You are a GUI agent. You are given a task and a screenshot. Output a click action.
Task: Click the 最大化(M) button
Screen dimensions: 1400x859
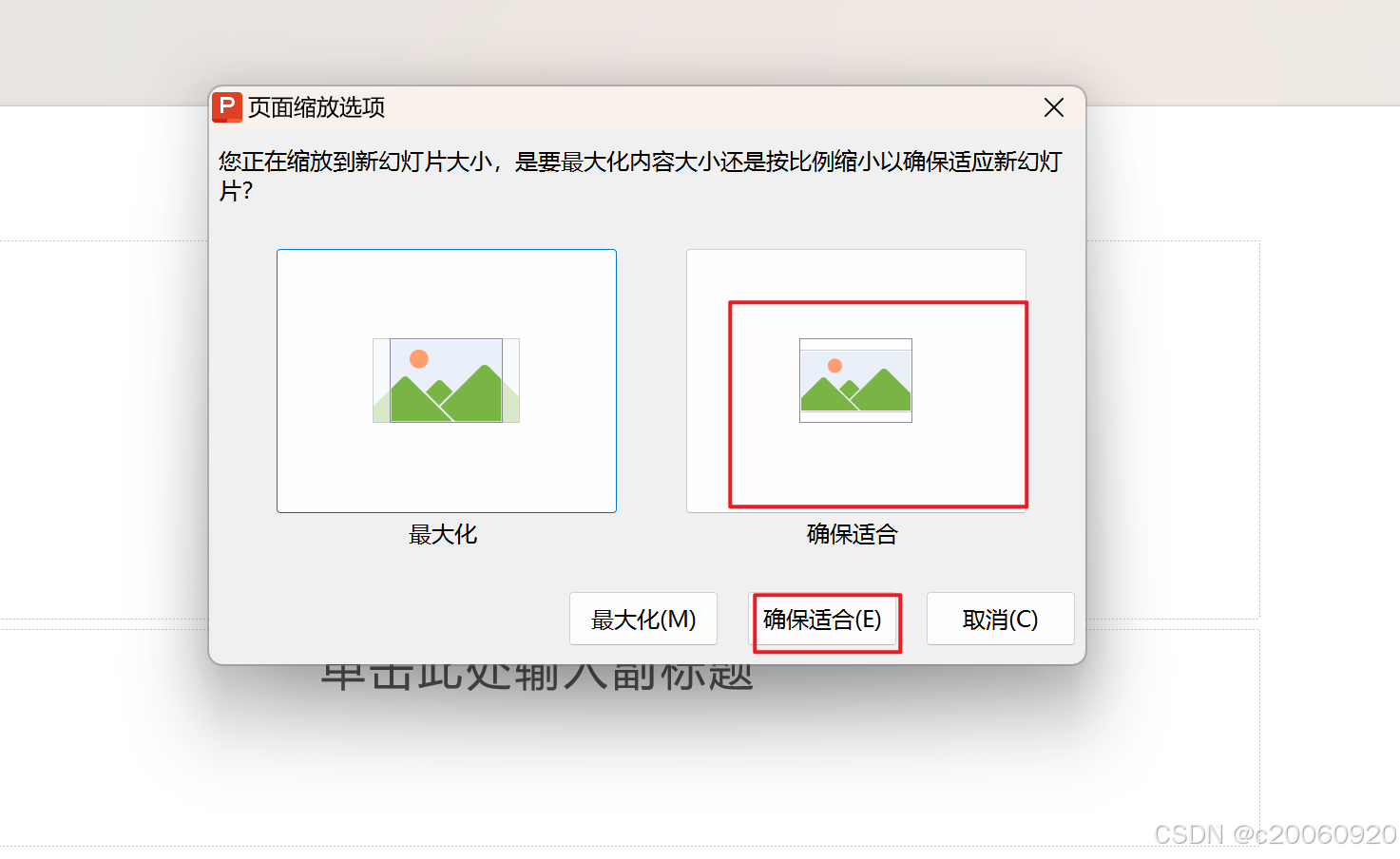(643, 619)
